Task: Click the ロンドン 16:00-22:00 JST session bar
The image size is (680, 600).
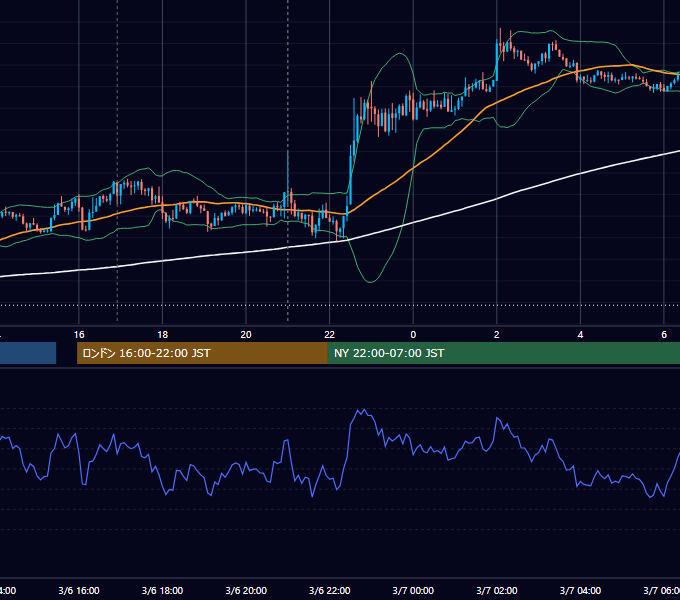Action: click(202, 353)
